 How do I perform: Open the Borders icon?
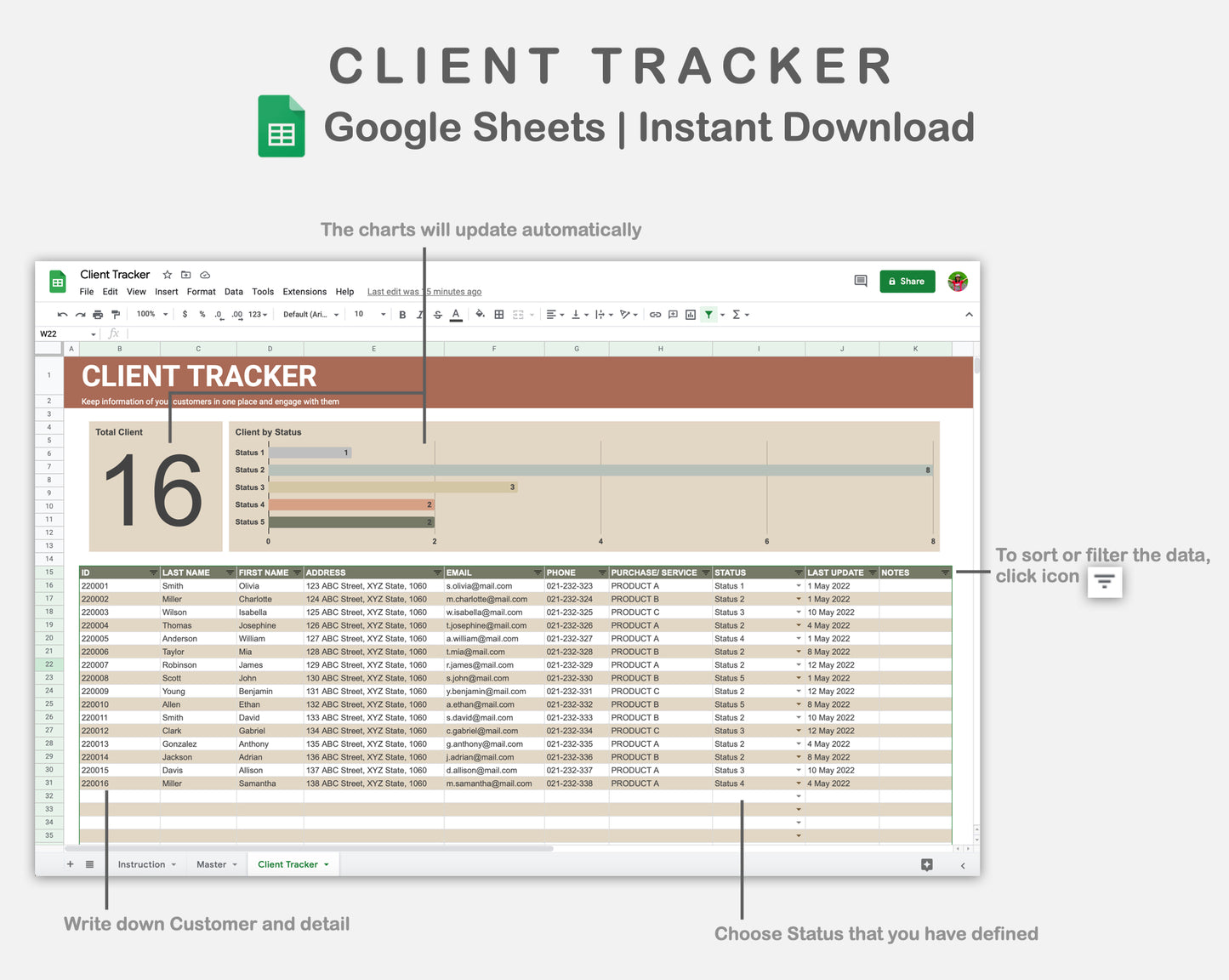click(x=498, y=314)
